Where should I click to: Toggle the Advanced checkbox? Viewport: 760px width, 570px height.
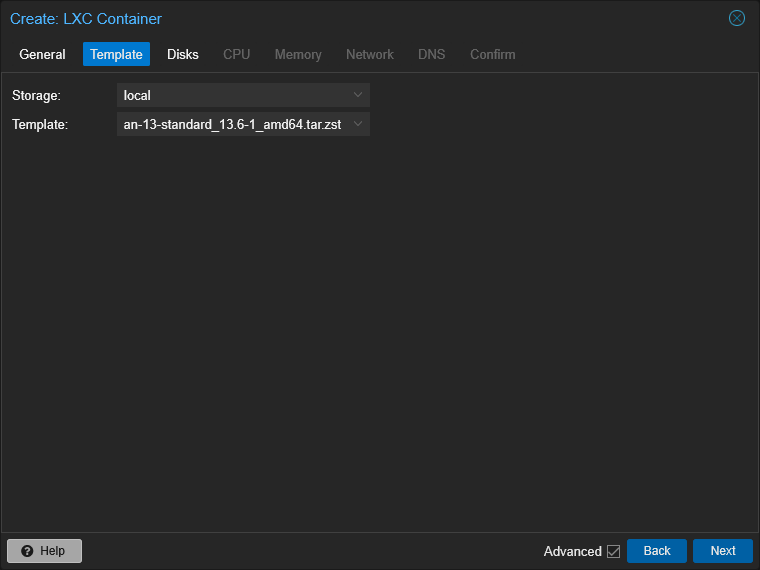[613, 552]
